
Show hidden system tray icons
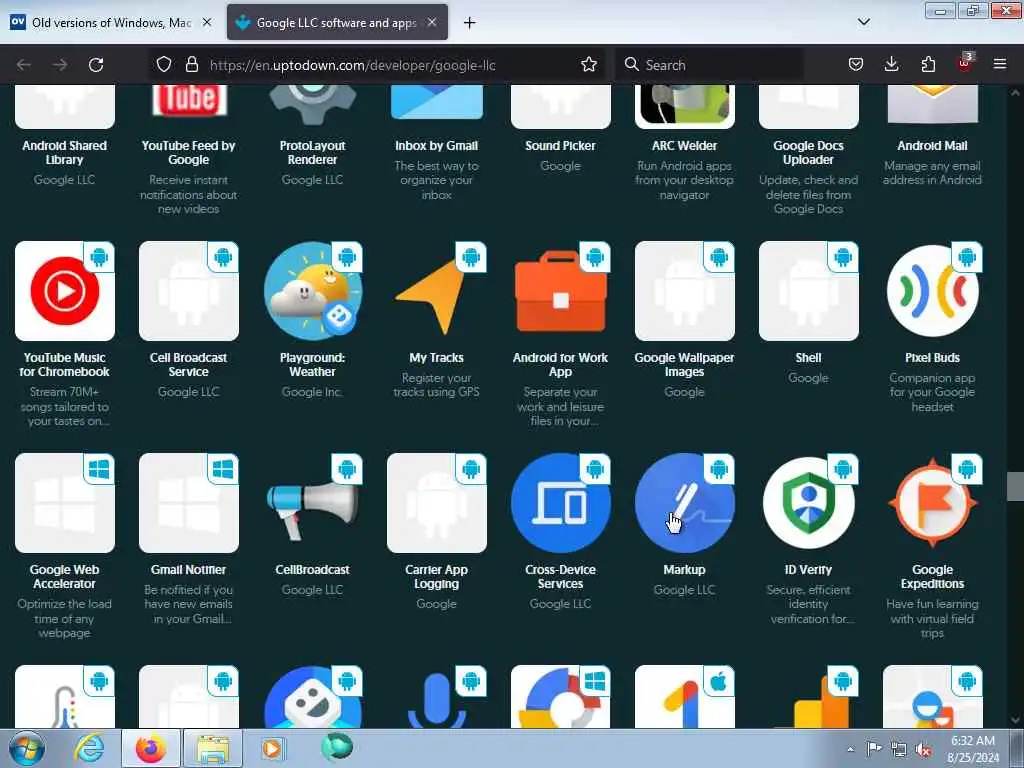[850, 749]
